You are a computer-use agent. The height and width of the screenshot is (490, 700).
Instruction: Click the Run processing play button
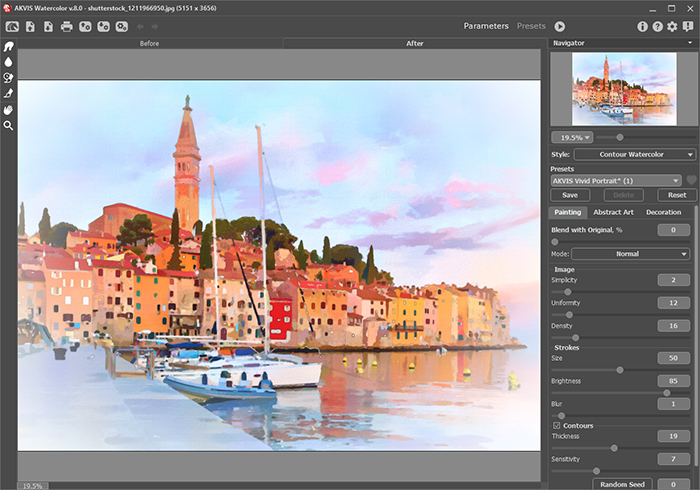tap(560, 26)
